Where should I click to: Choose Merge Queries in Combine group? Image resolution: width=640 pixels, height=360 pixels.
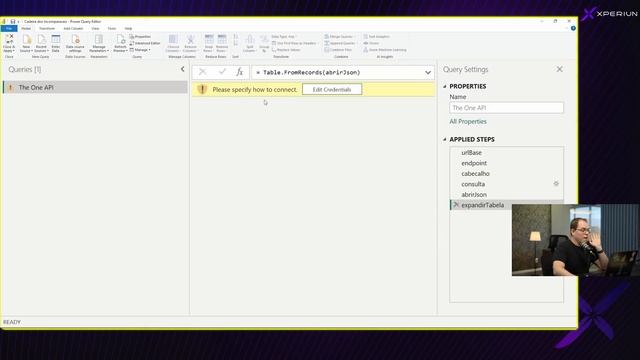point(340,37)
